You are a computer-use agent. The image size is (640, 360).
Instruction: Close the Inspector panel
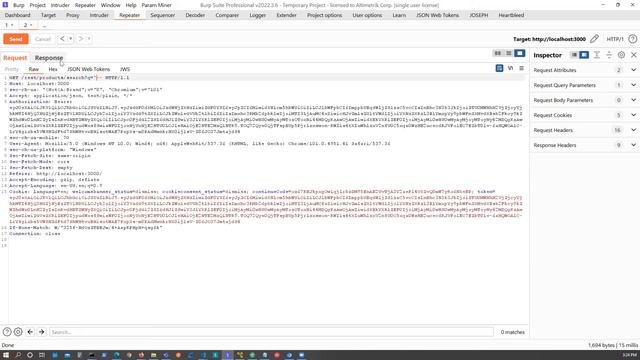(633, 55)
